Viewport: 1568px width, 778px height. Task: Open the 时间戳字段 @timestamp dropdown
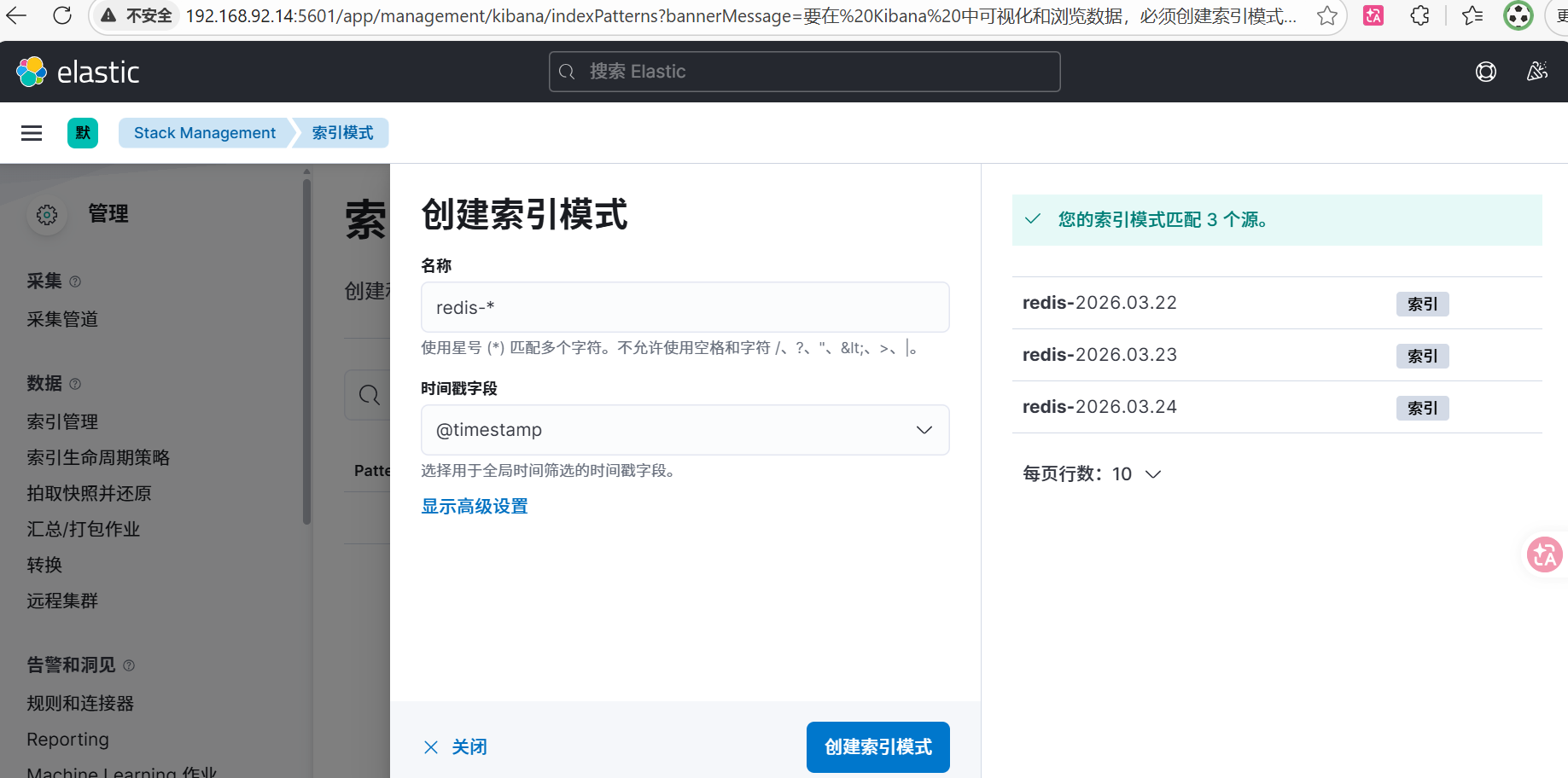coord(685,430)
